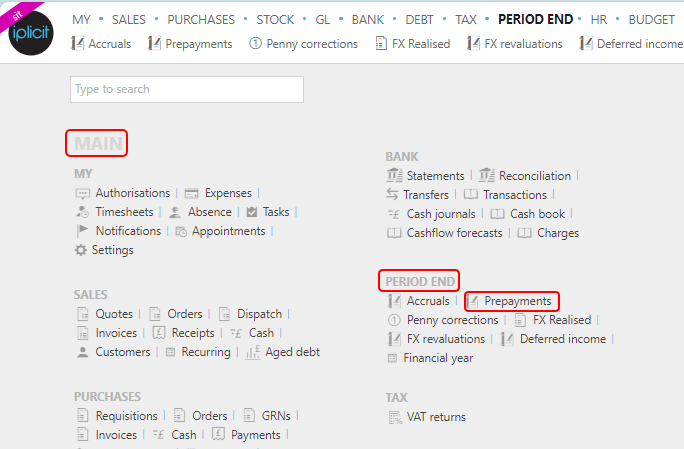Open Prepayments under Period End section
This screenshot has height=449, width=684.
tap(517, 301)
